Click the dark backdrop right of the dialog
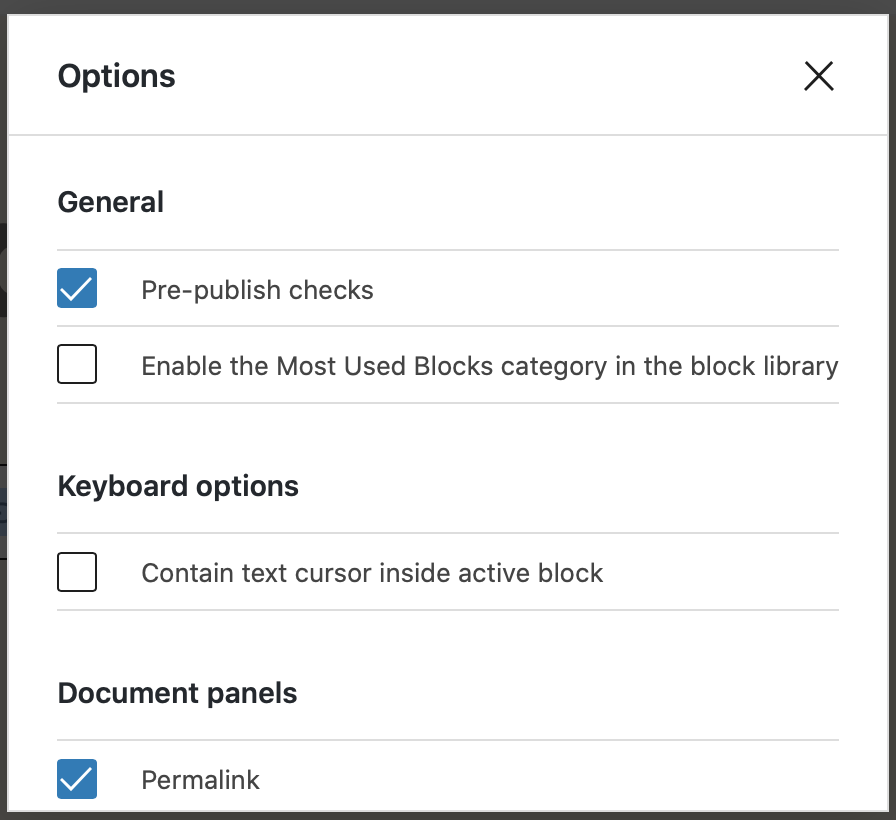 click(x=891, y=400)
